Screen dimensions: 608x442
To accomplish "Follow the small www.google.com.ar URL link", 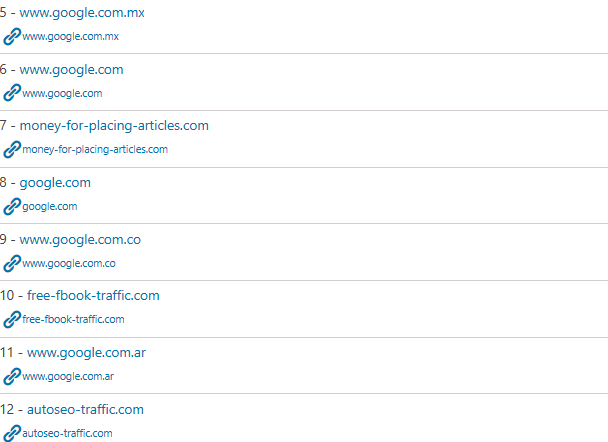I will pyautogui.click(x=68, y=376).
